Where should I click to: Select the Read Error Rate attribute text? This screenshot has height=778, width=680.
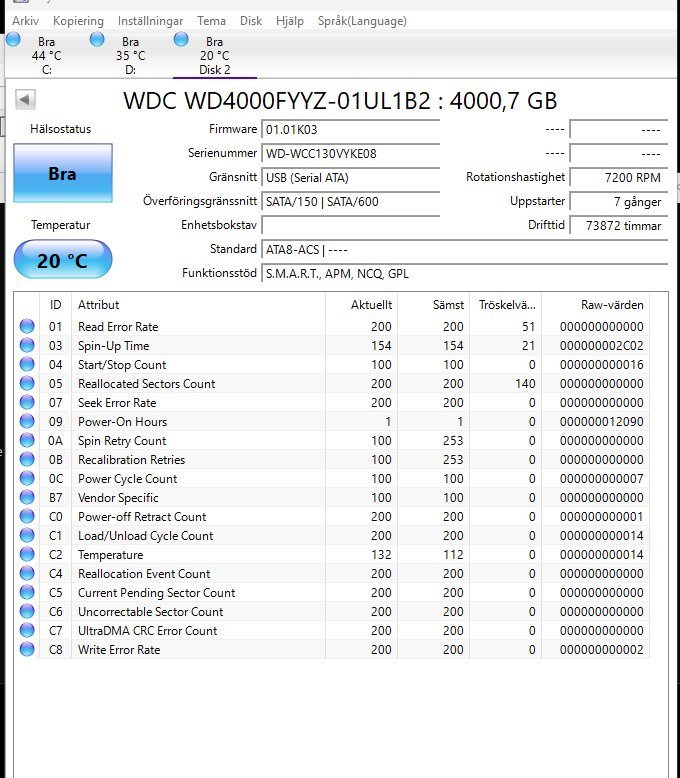click(118, 326)
